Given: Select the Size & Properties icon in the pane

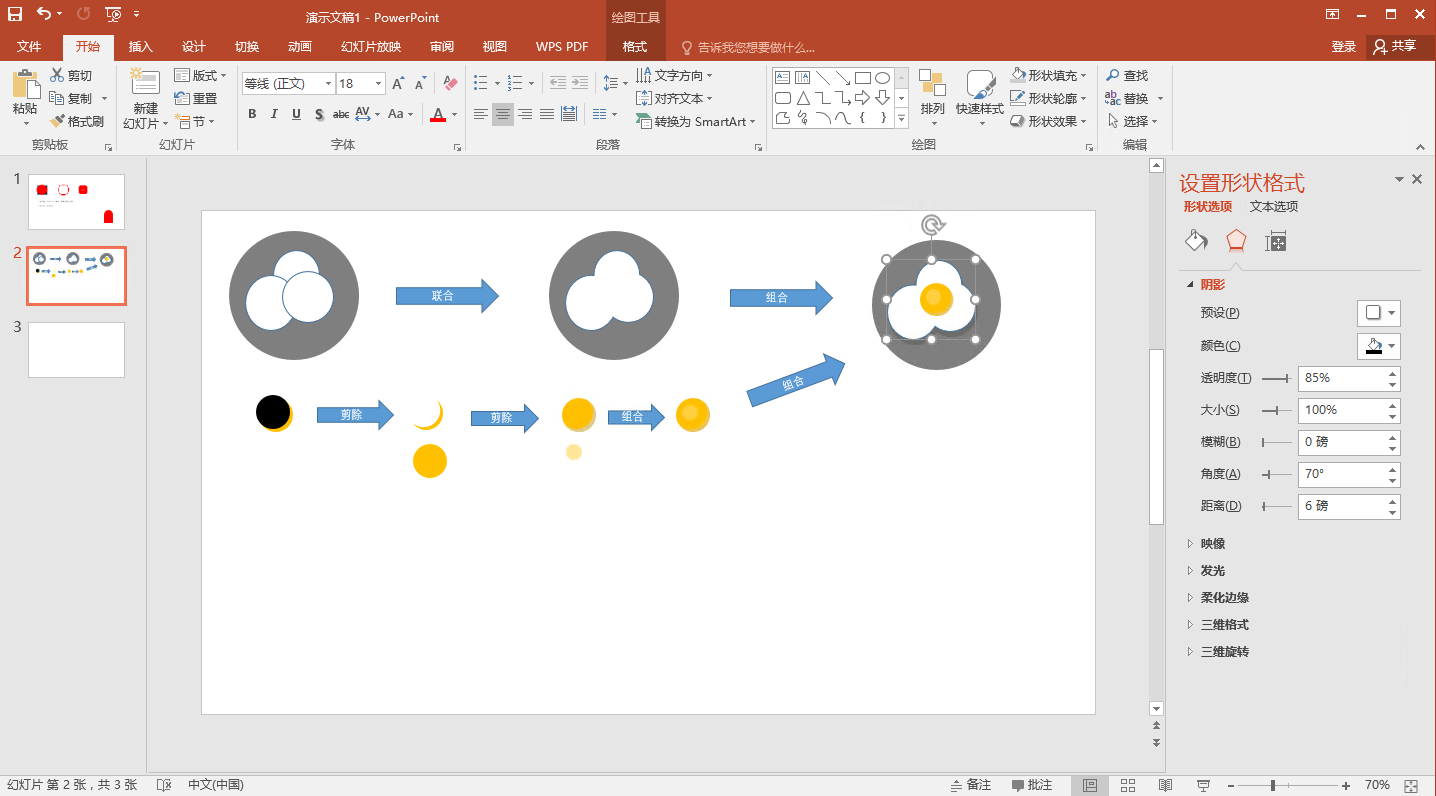Looking at the screenshot, I should pyautogui.click(x=1275, y=241).
